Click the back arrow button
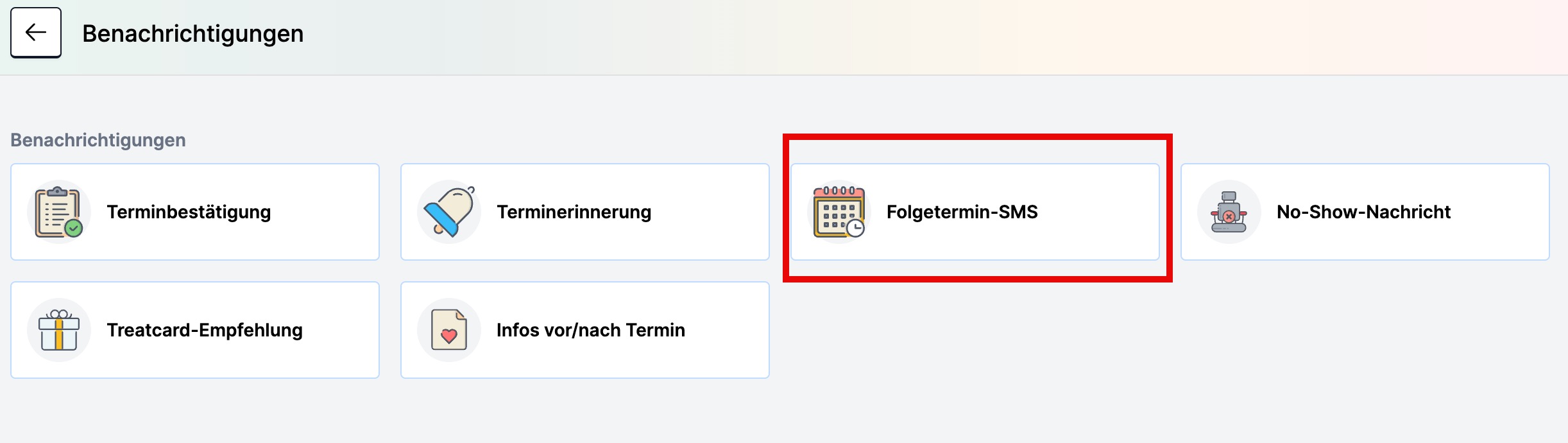This screenshot has width=1568, height=443. tap(36, 33)
